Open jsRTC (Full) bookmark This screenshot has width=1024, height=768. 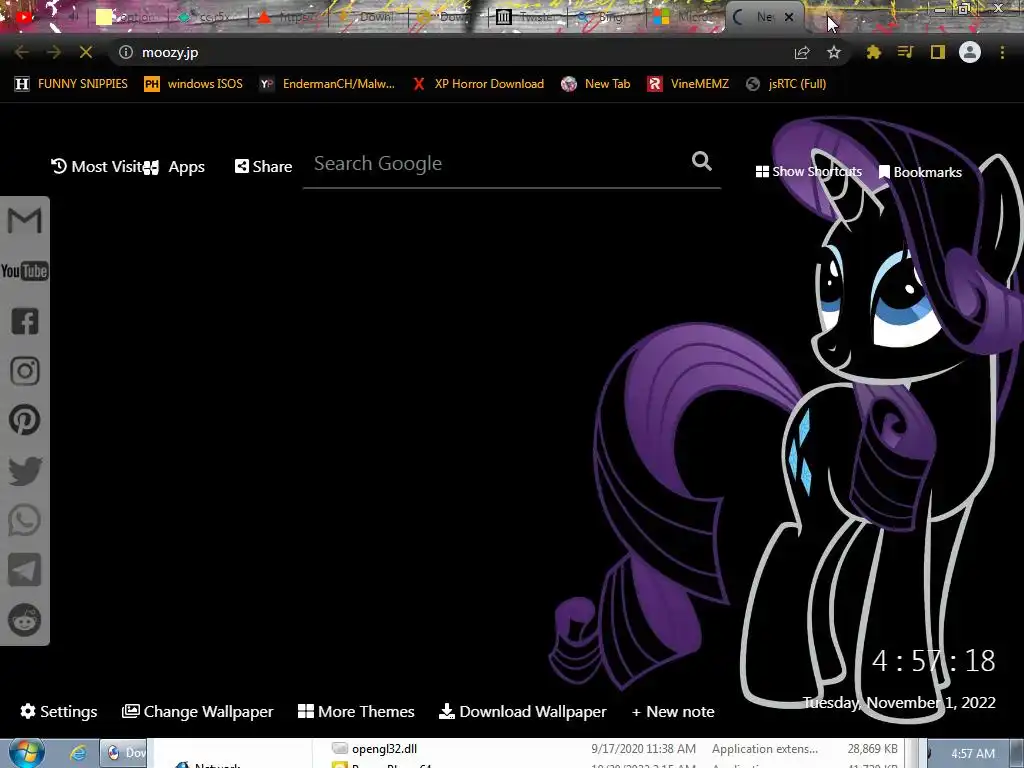coord(786,84)
